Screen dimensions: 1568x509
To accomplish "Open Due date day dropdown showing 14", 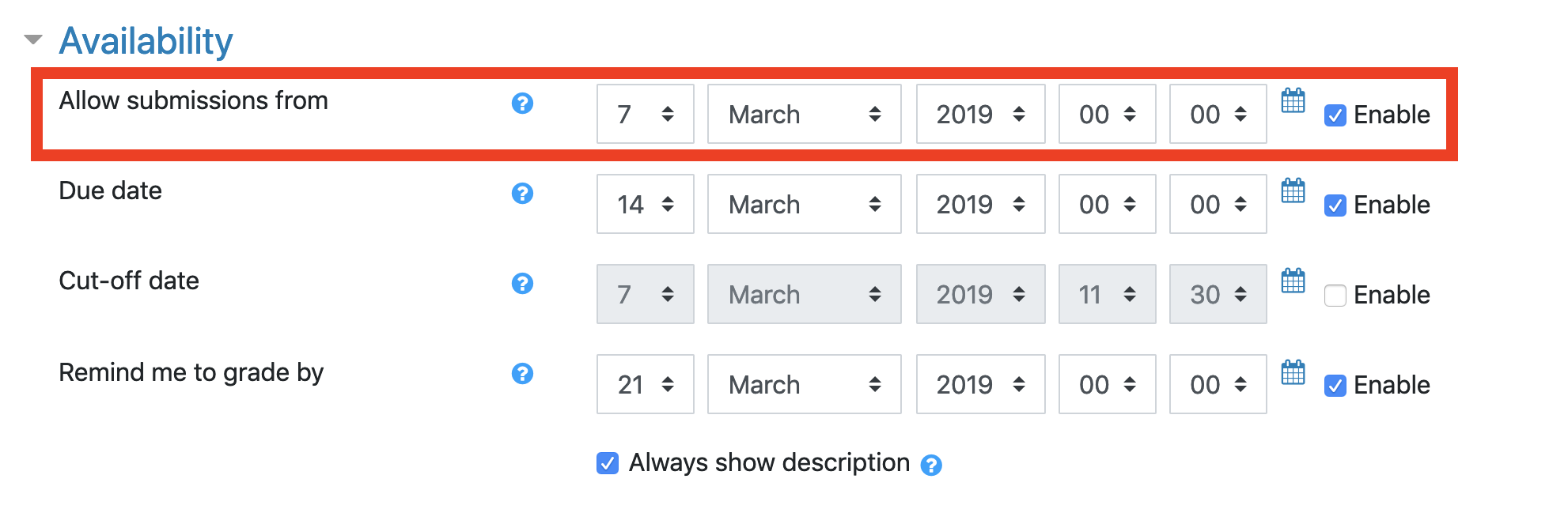I will (x=645, y=204).
